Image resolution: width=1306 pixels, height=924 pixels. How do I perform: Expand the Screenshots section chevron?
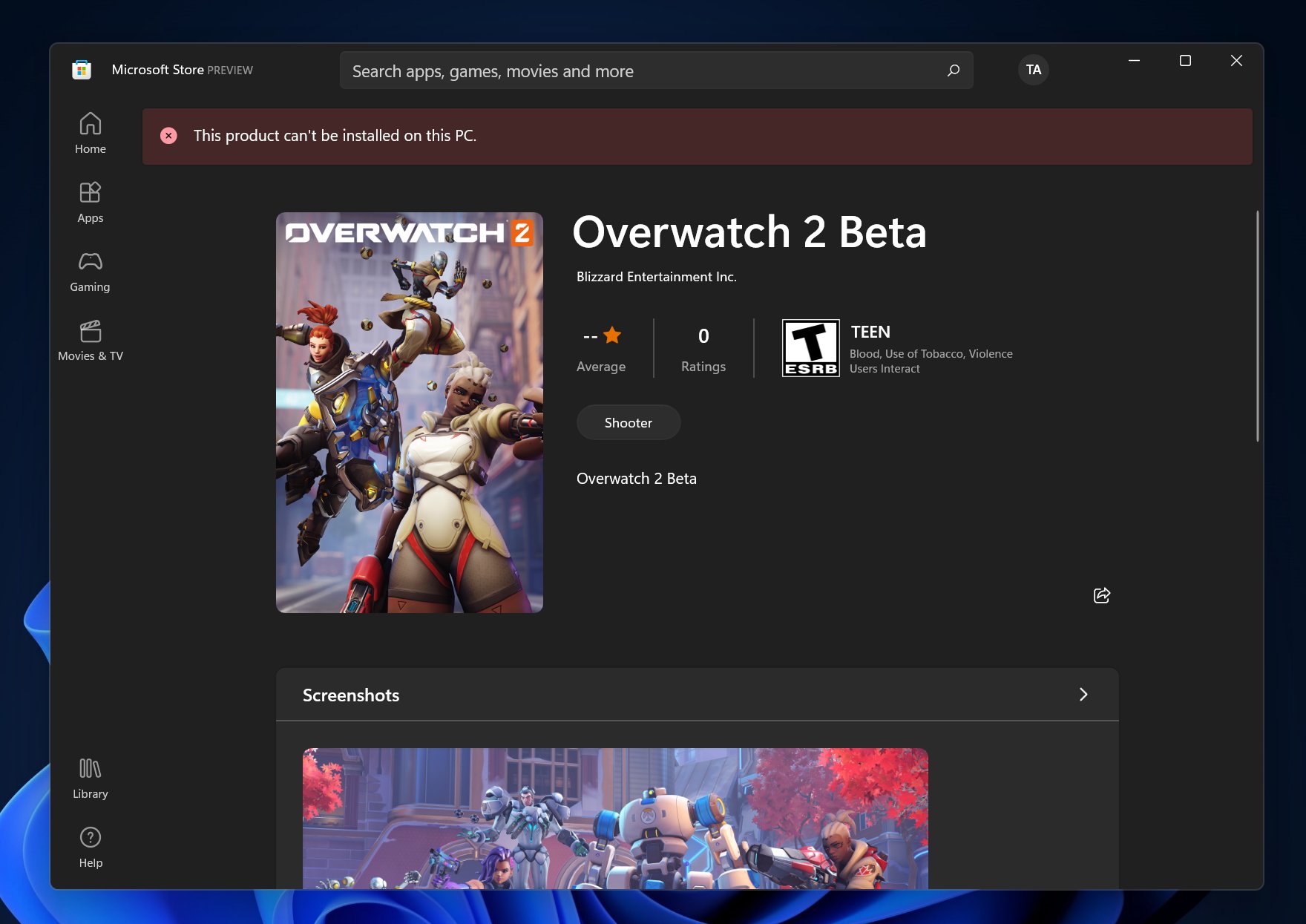(x=1083, y=695)
